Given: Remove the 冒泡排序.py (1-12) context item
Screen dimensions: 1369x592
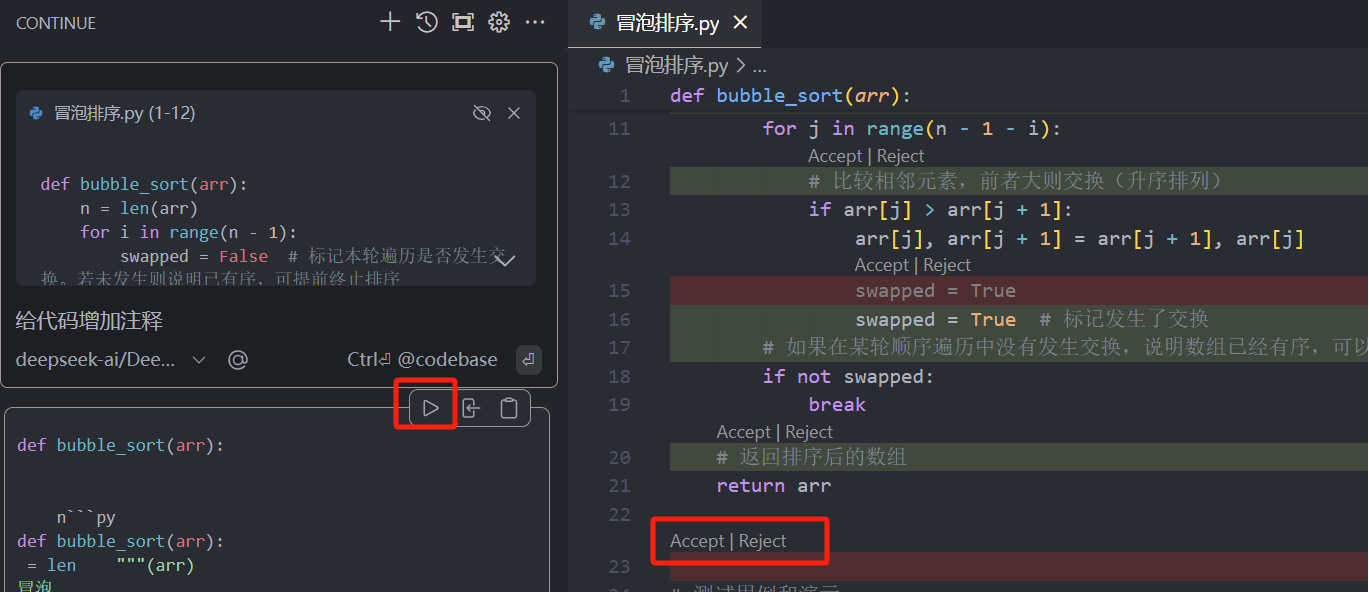Looking at the screenshot, I should (x=514, y=113).
